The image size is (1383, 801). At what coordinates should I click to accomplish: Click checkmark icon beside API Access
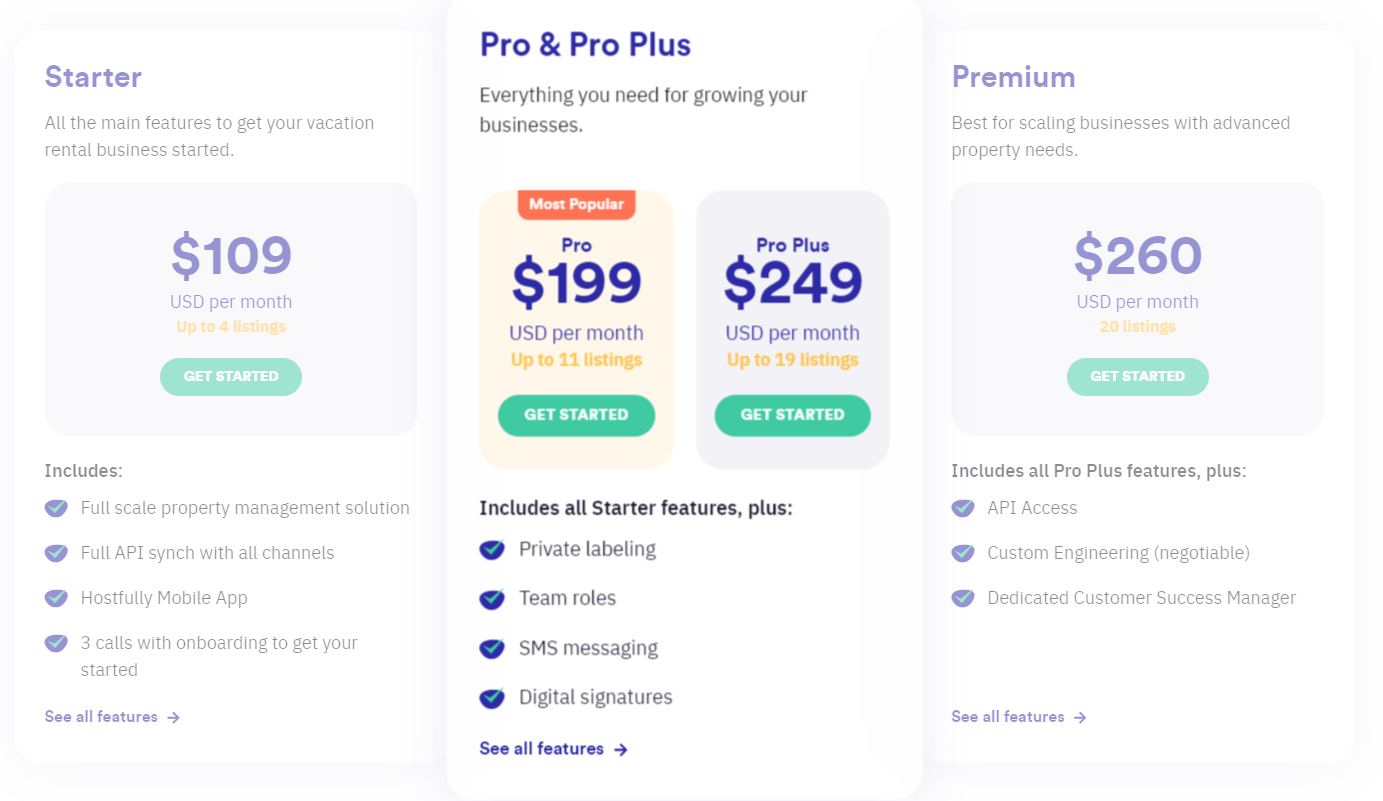tap(963, 508)
